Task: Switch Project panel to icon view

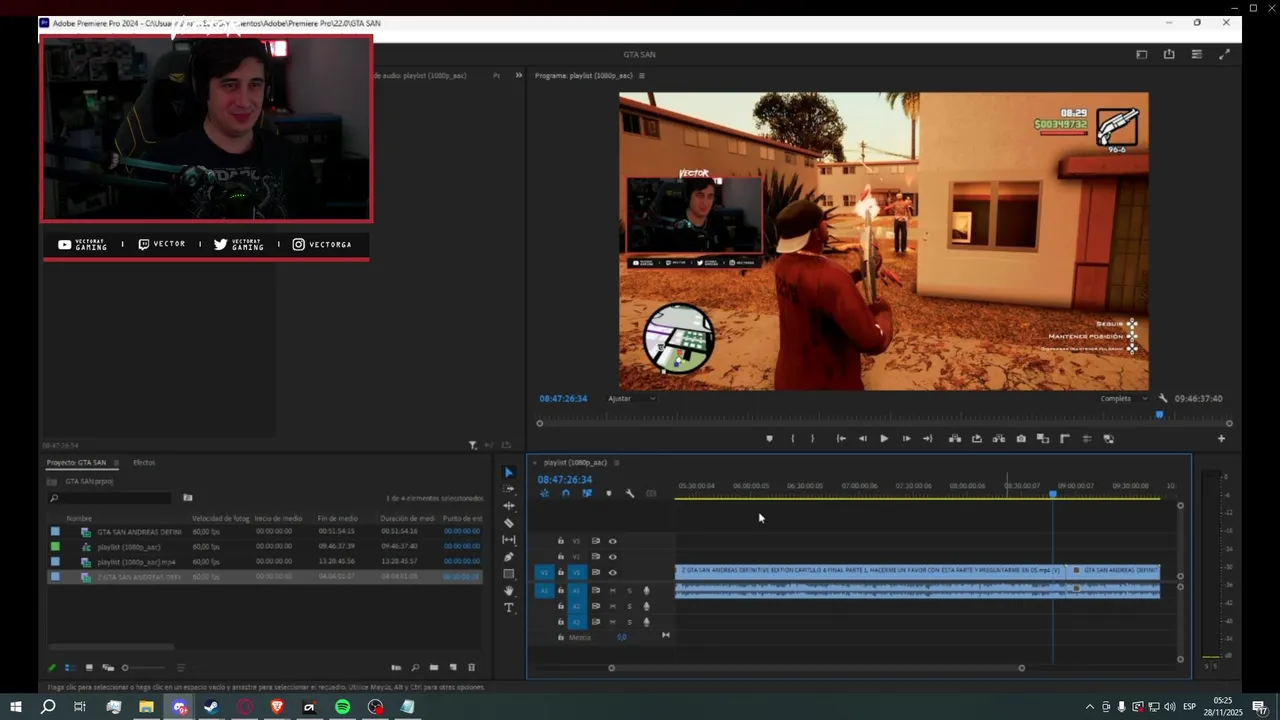Action: (x=89, y=668)
